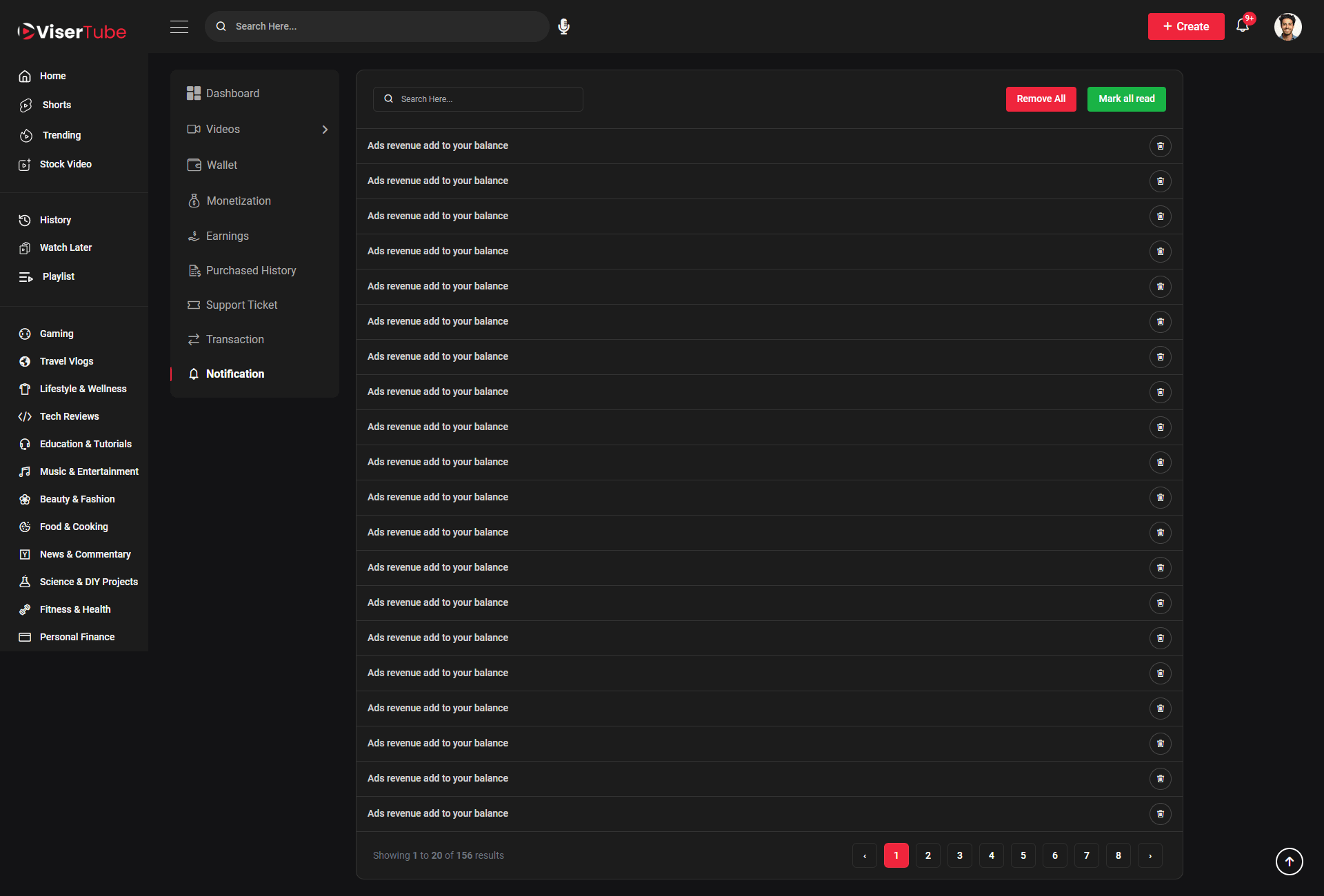Open the Gaming category link
1324x896 pixels.
(x=57, y=334)
